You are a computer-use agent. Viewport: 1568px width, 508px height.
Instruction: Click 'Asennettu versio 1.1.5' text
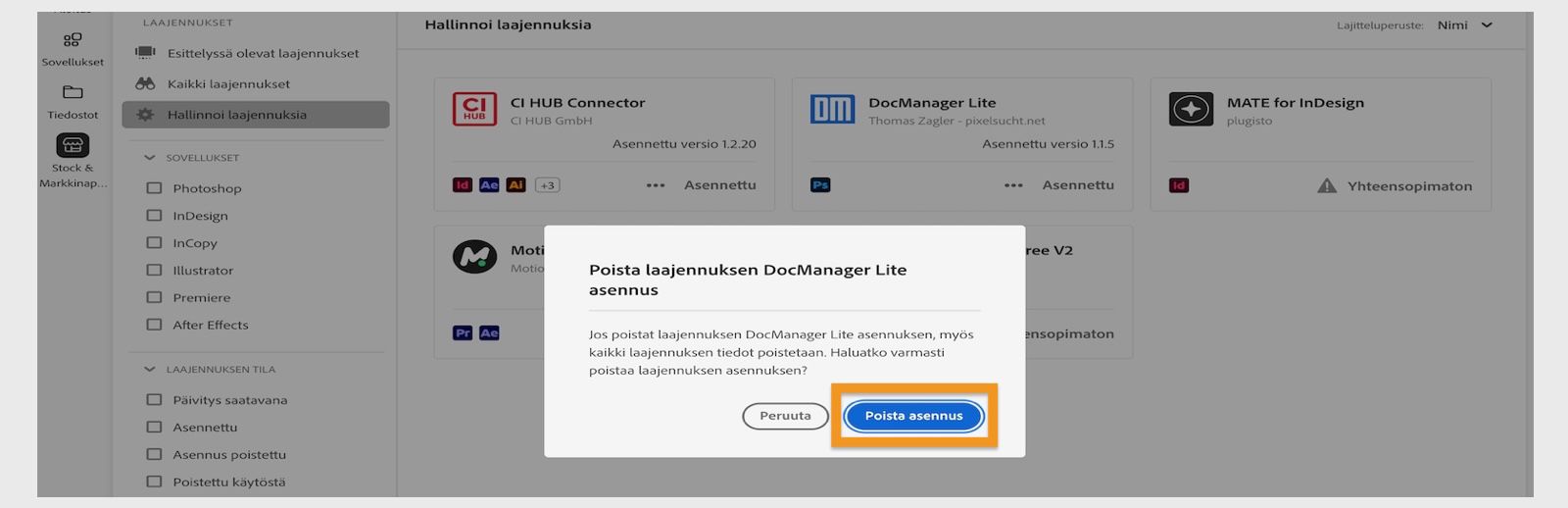[1049, 144]
